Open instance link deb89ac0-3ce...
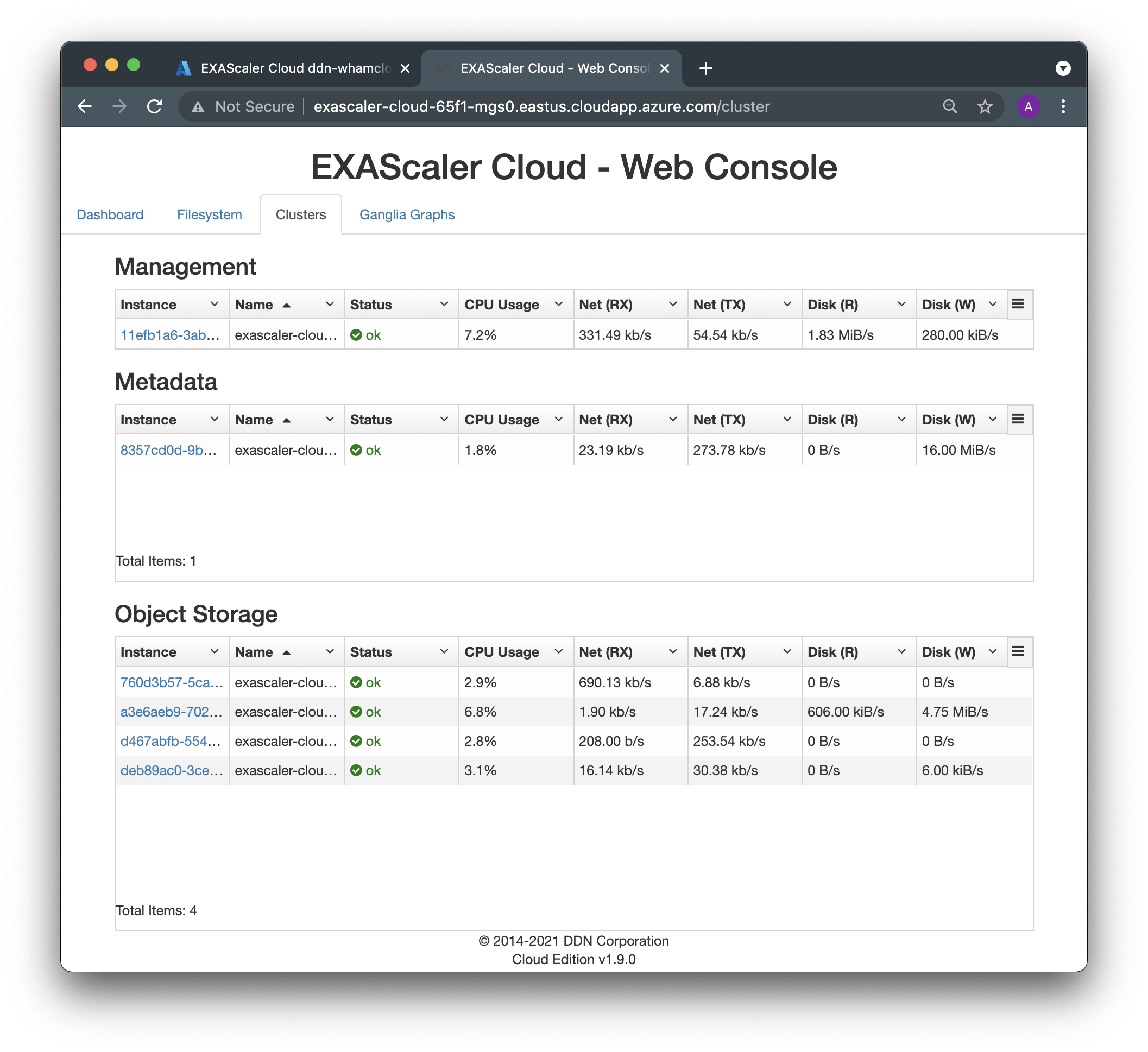Viewport: 1148px width, 1052px height. [172, 770]
